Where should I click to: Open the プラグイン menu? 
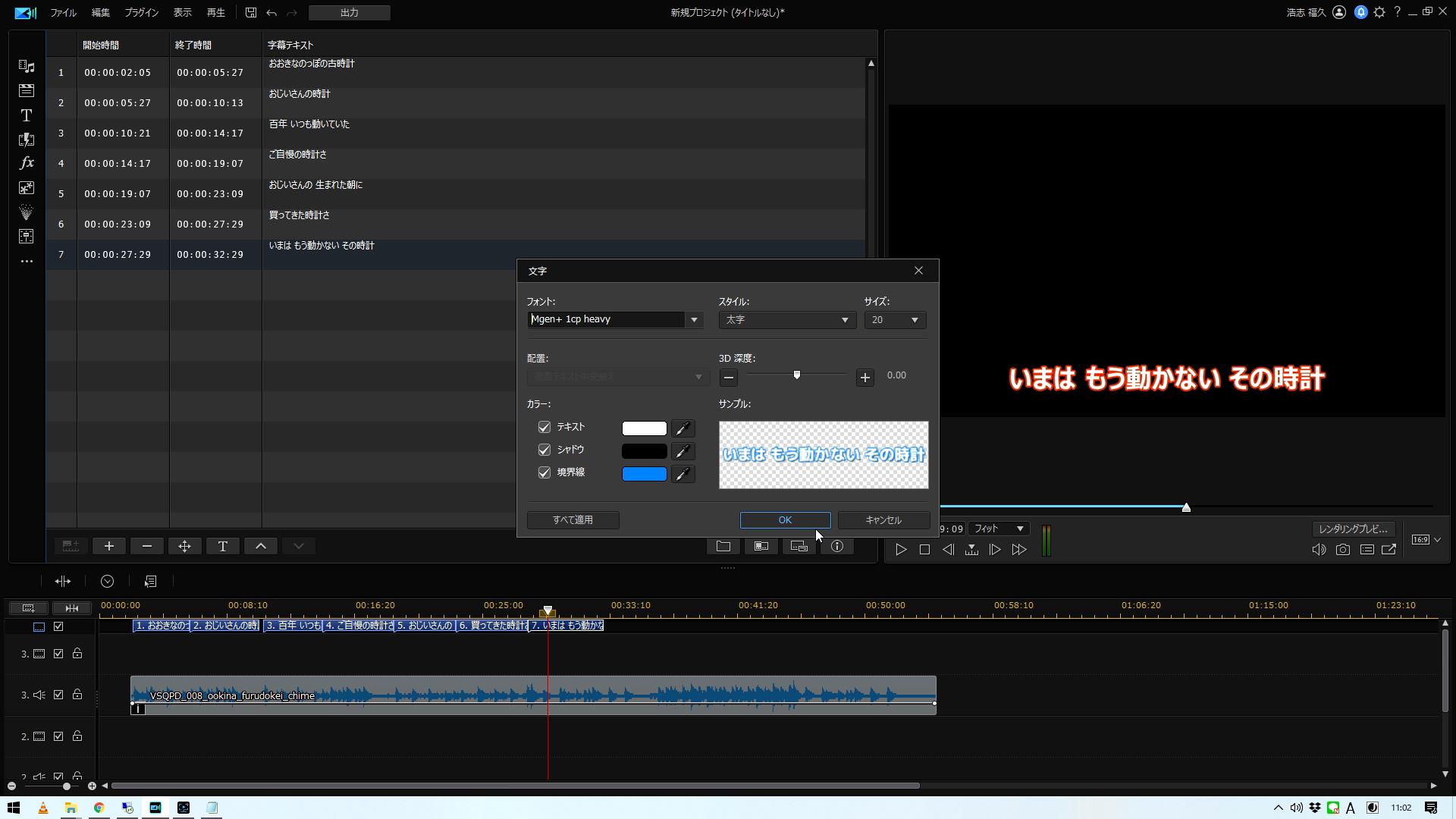[141, 13]
